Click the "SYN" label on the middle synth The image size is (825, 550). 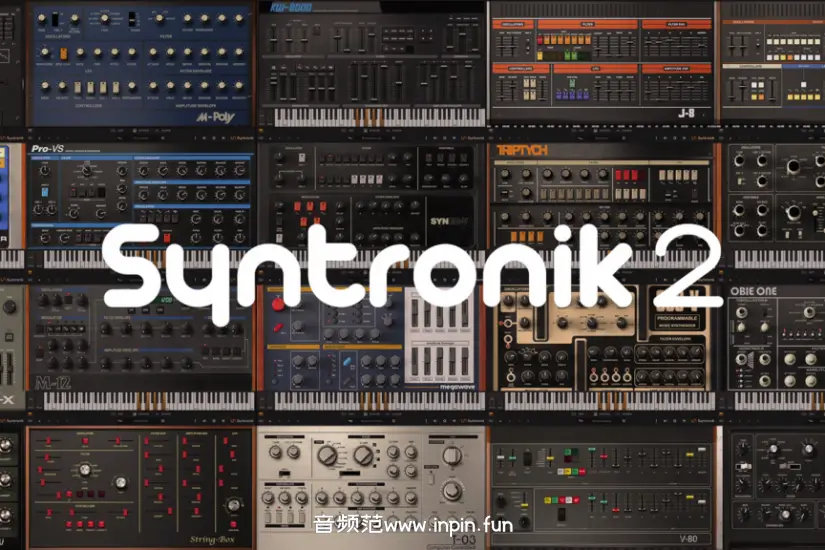click(440, 221)
